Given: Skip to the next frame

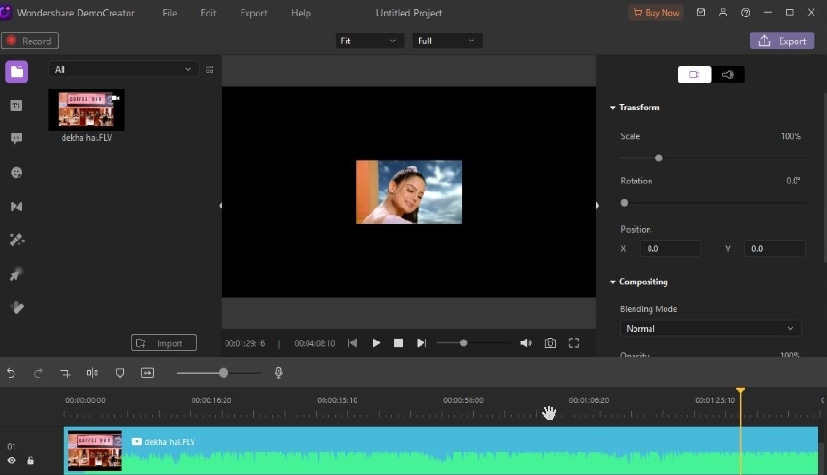Looking at the screenshot, I should [x=421, y=343].
